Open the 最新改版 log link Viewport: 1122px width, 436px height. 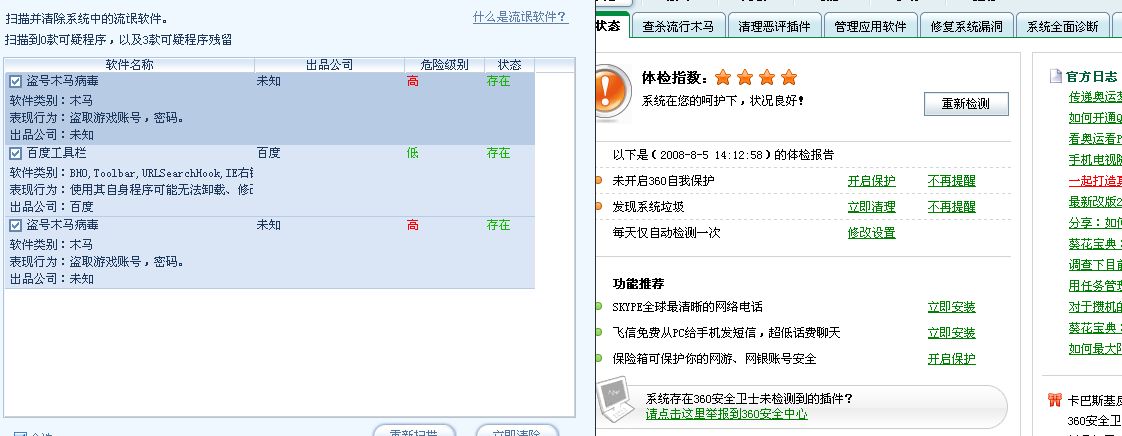click(x=1096, y=202)
